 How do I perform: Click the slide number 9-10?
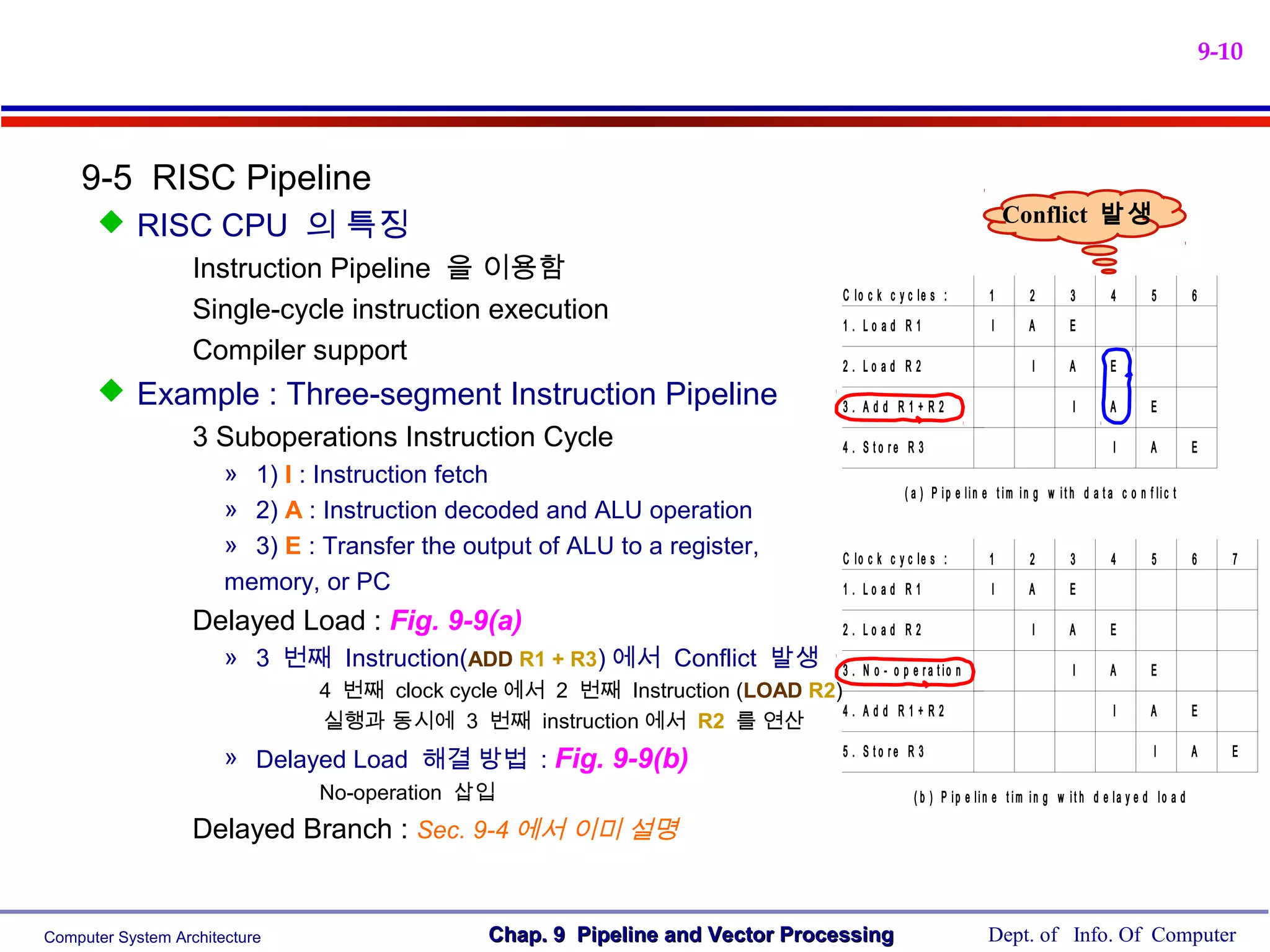(x=1220, y=51)
